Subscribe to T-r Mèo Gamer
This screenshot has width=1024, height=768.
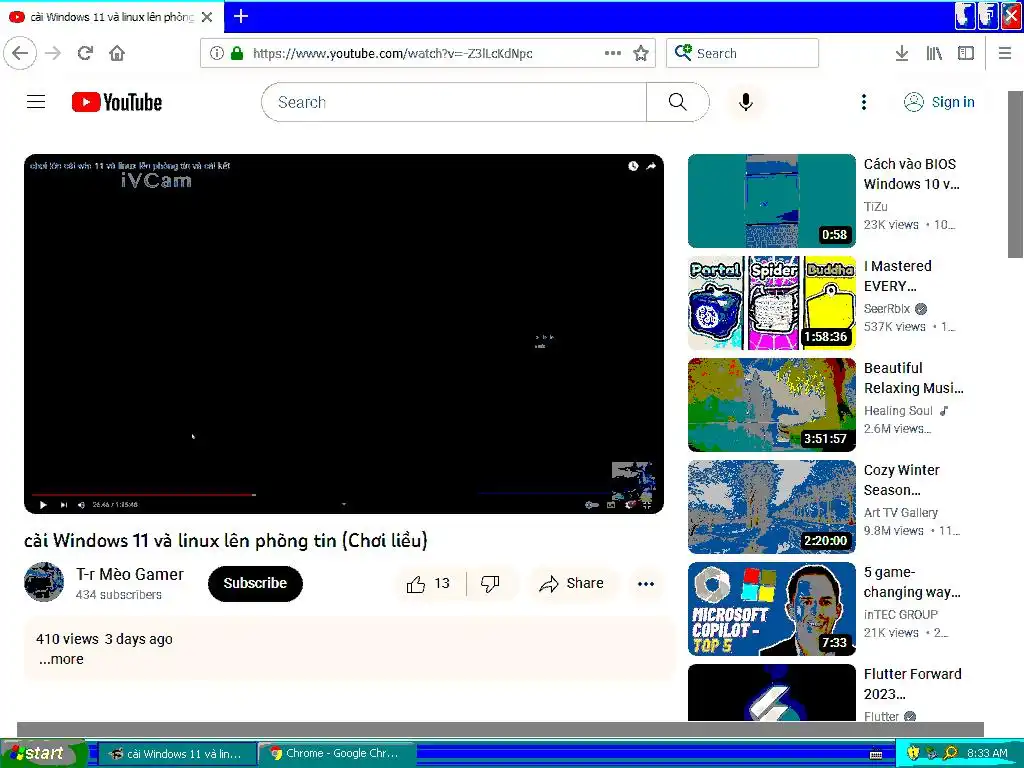255,583
